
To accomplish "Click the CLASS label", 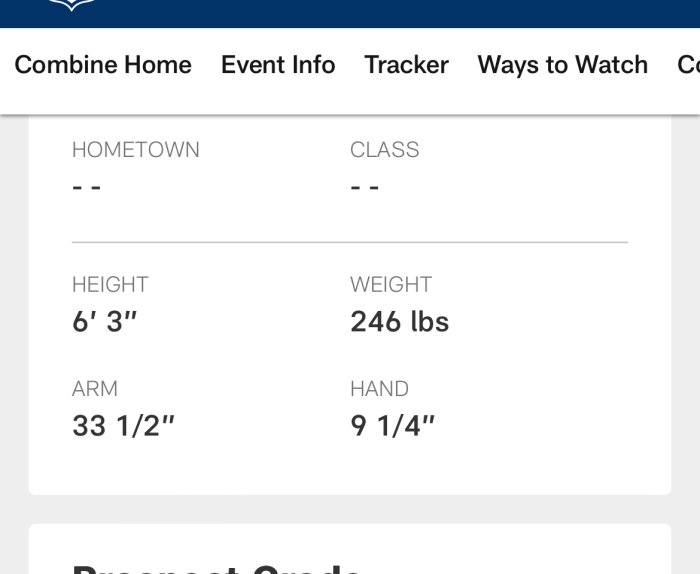I will pyautogui.click(x=384, y=150).
